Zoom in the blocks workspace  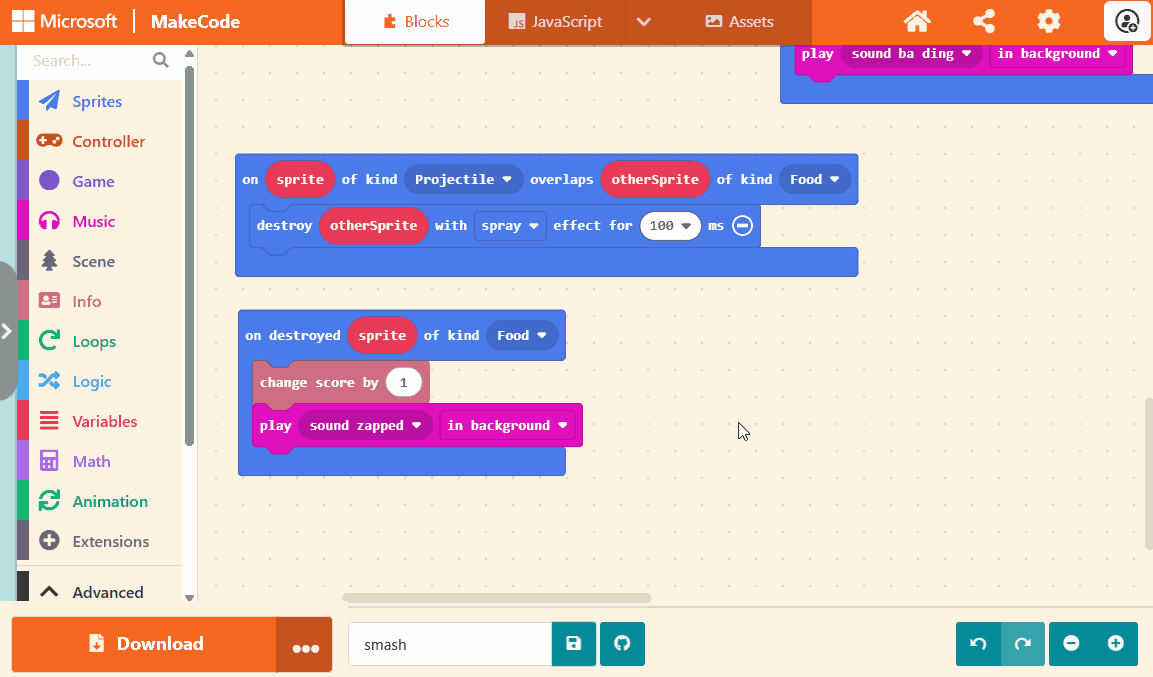1116,644
